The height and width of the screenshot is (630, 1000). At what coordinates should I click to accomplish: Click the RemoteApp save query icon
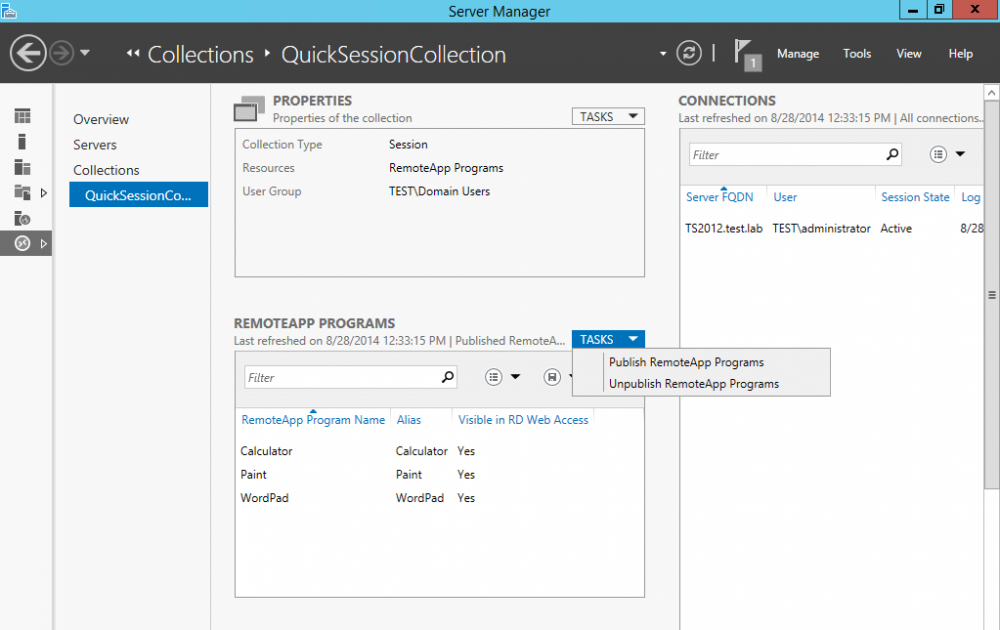(552, 377)
